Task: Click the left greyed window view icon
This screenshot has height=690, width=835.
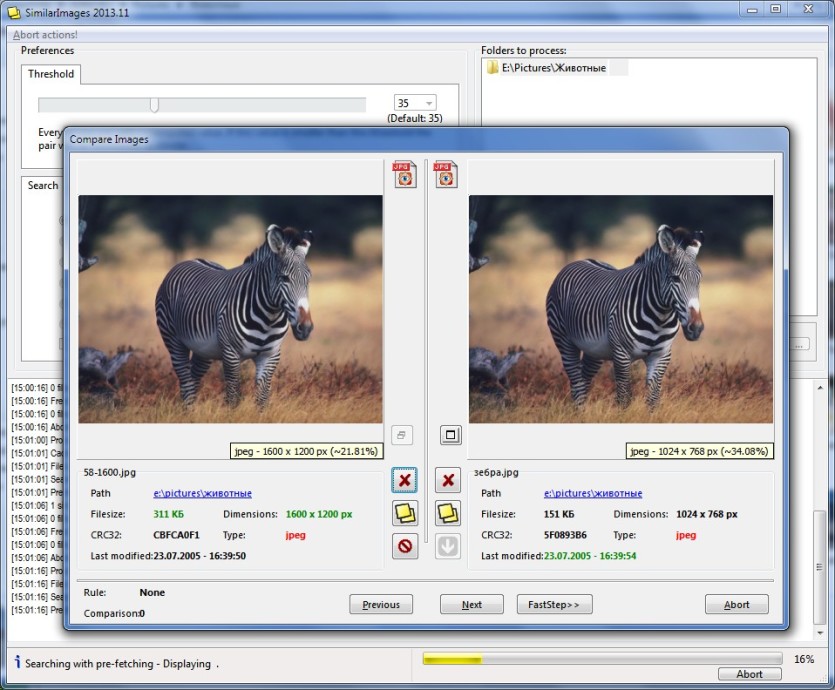Action: (402, 435)
